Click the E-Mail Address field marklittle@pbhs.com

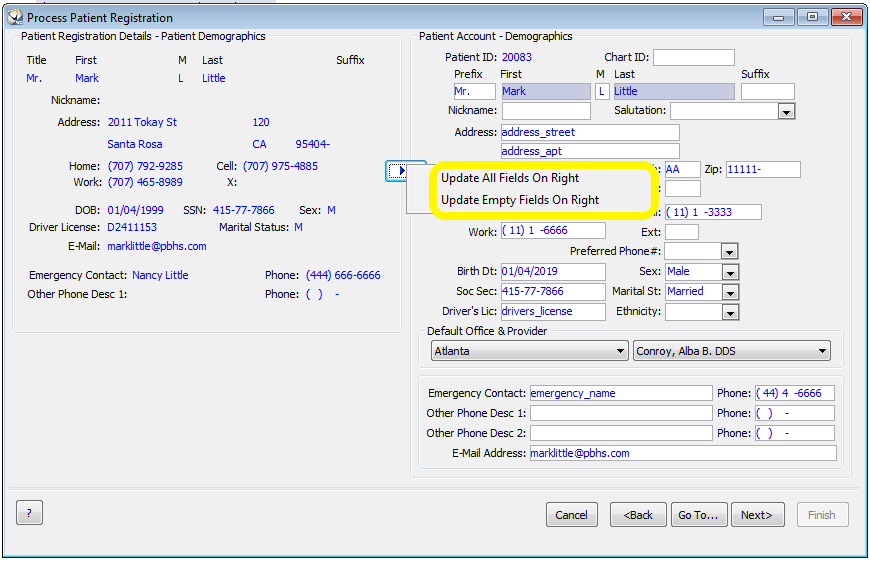683,453
